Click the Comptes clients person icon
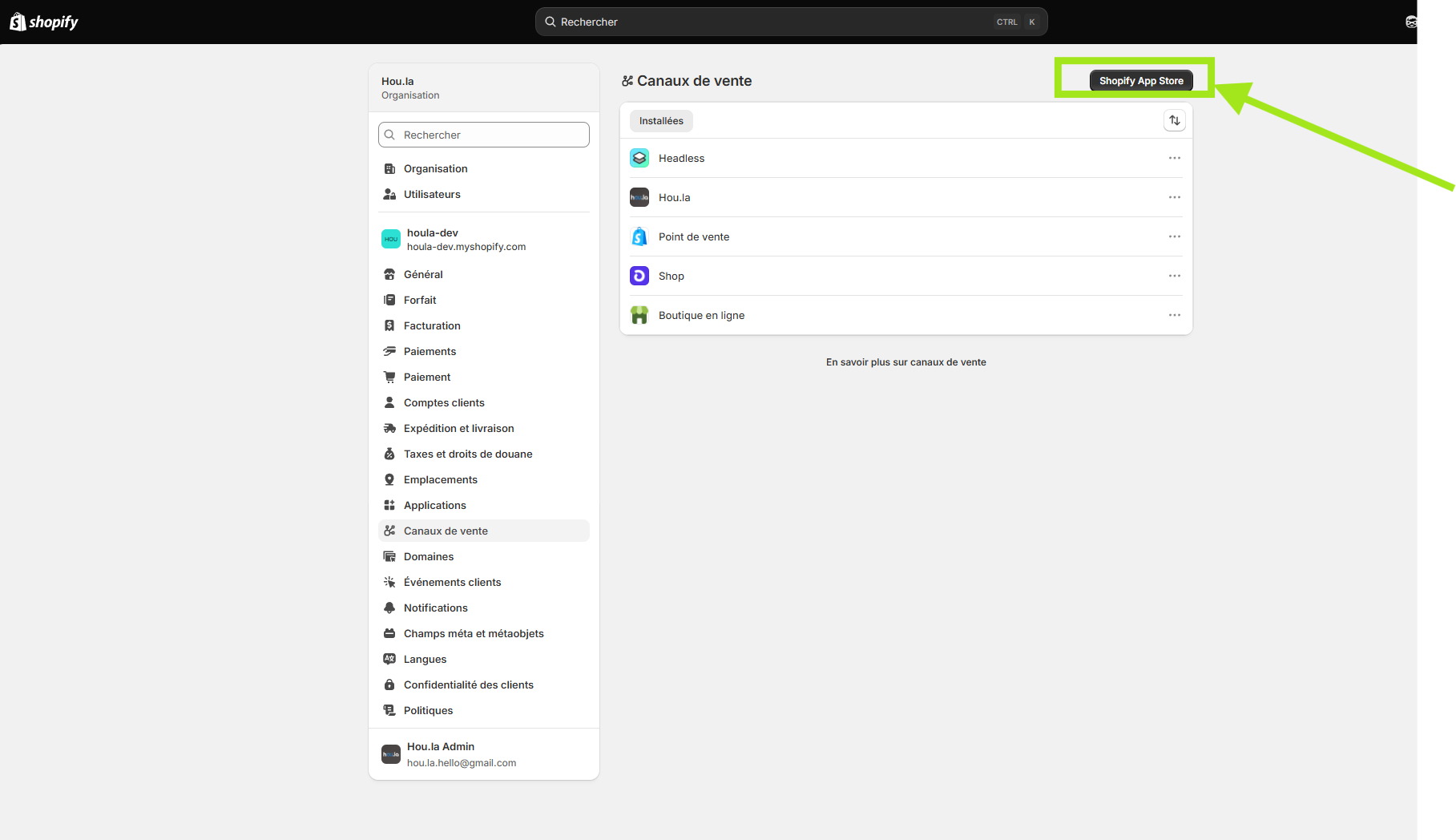Image resolution: width=1456 pixels, height=840 pixels. [x=389, y=402]
